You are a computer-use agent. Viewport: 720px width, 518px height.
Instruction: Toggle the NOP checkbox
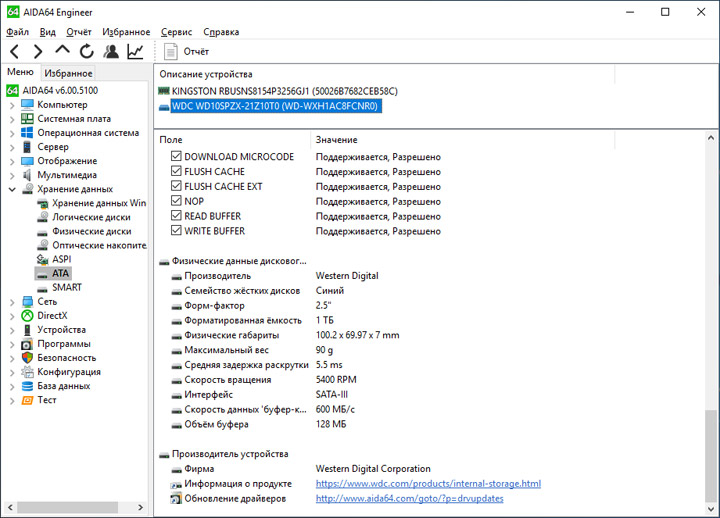(176, 201)
